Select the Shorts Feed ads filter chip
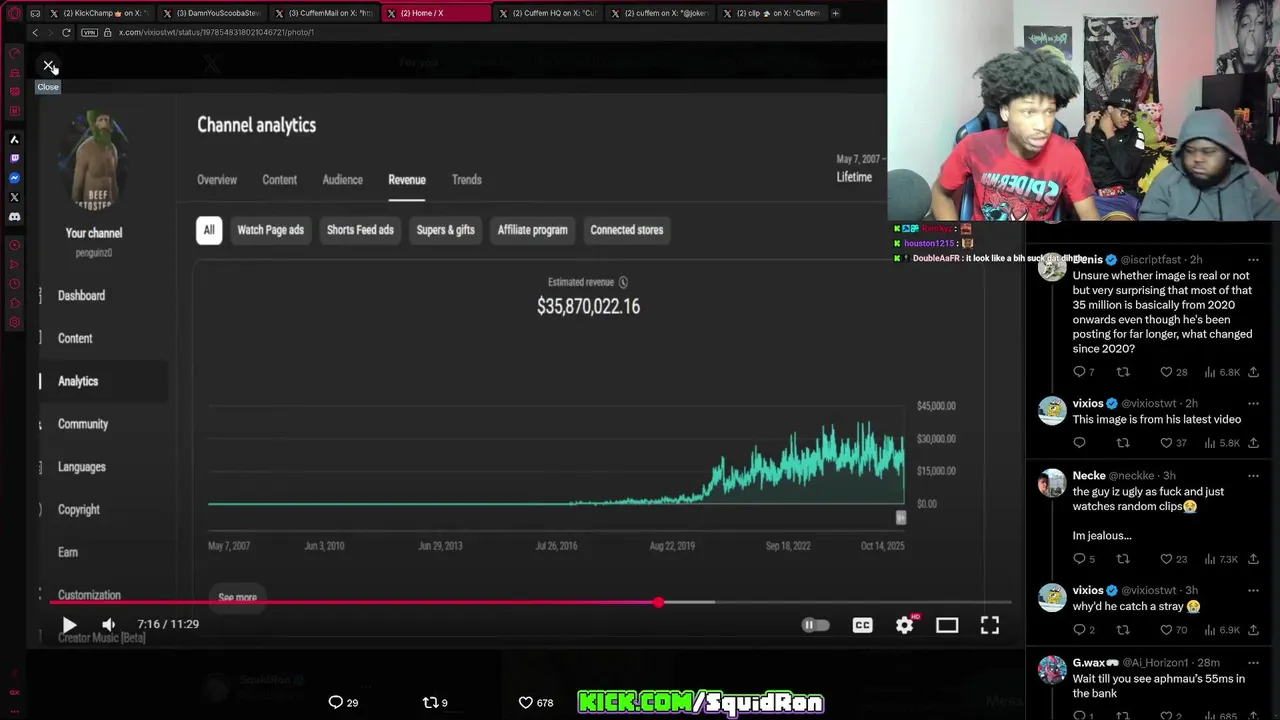 [360, 230]
